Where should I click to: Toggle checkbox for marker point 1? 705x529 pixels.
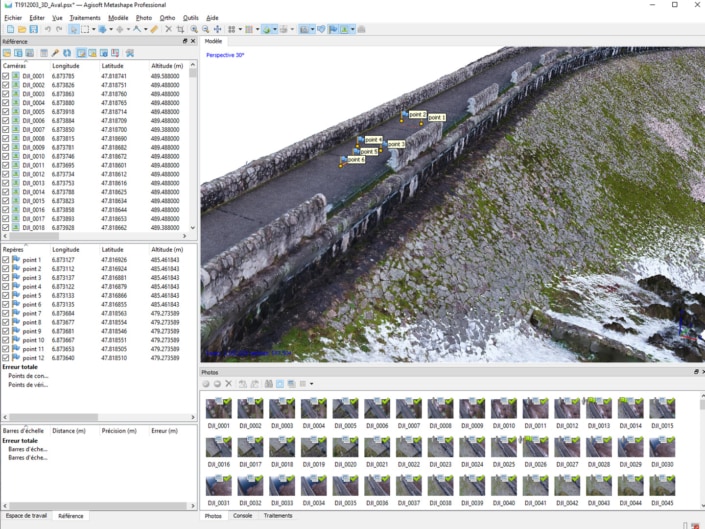(6, 260)
